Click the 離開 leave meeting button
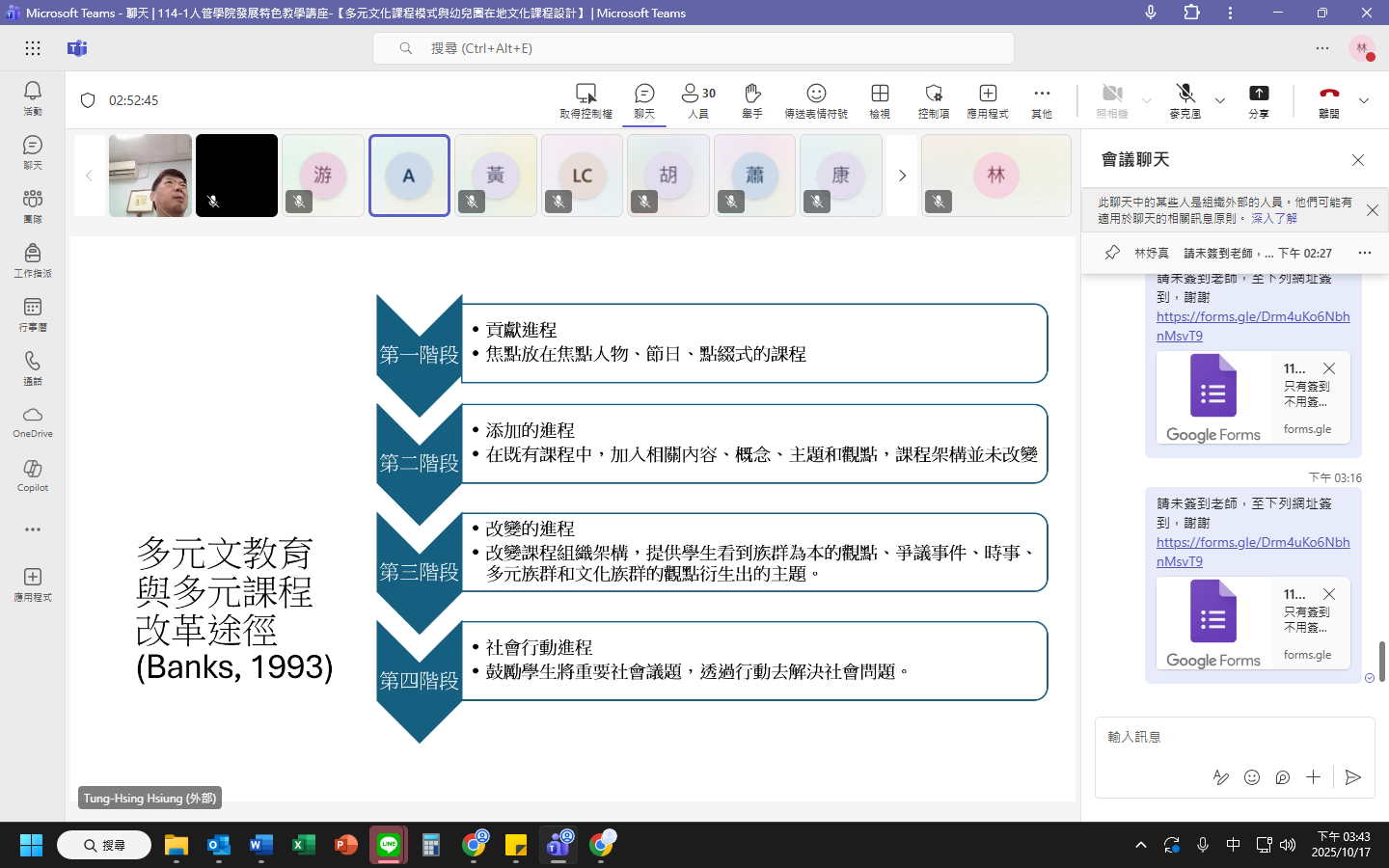Screen dimensions: 1389x868 click(x=1329, y=99)
